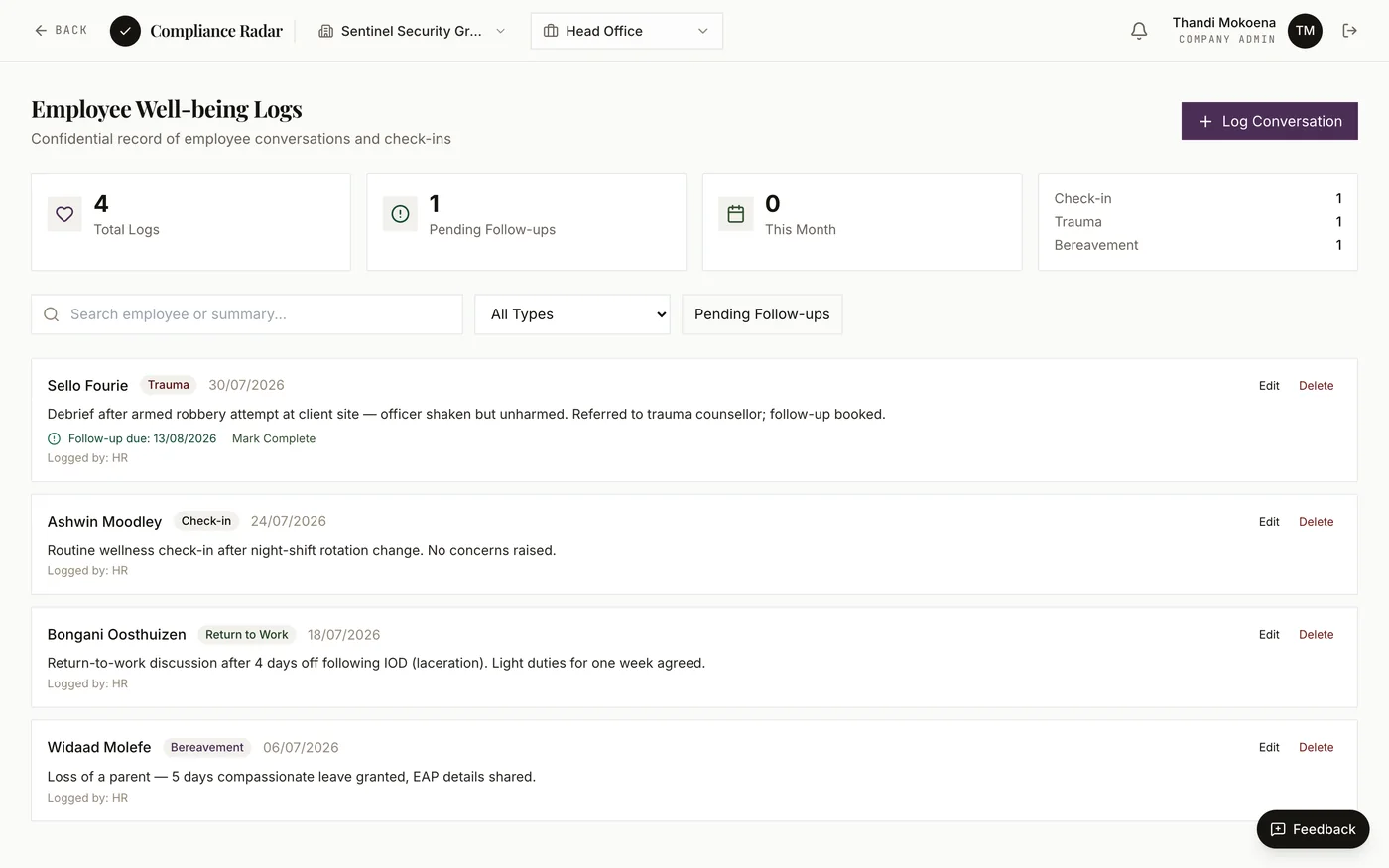Click the Bereavement tag on Widaad Molefe
1389x868 pixels.
pos(207,748)
